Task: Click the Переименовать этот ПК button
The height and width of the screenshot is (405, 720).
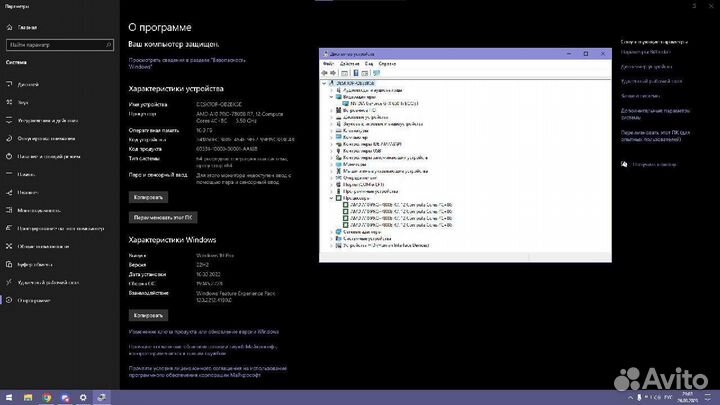Action: 162,216
